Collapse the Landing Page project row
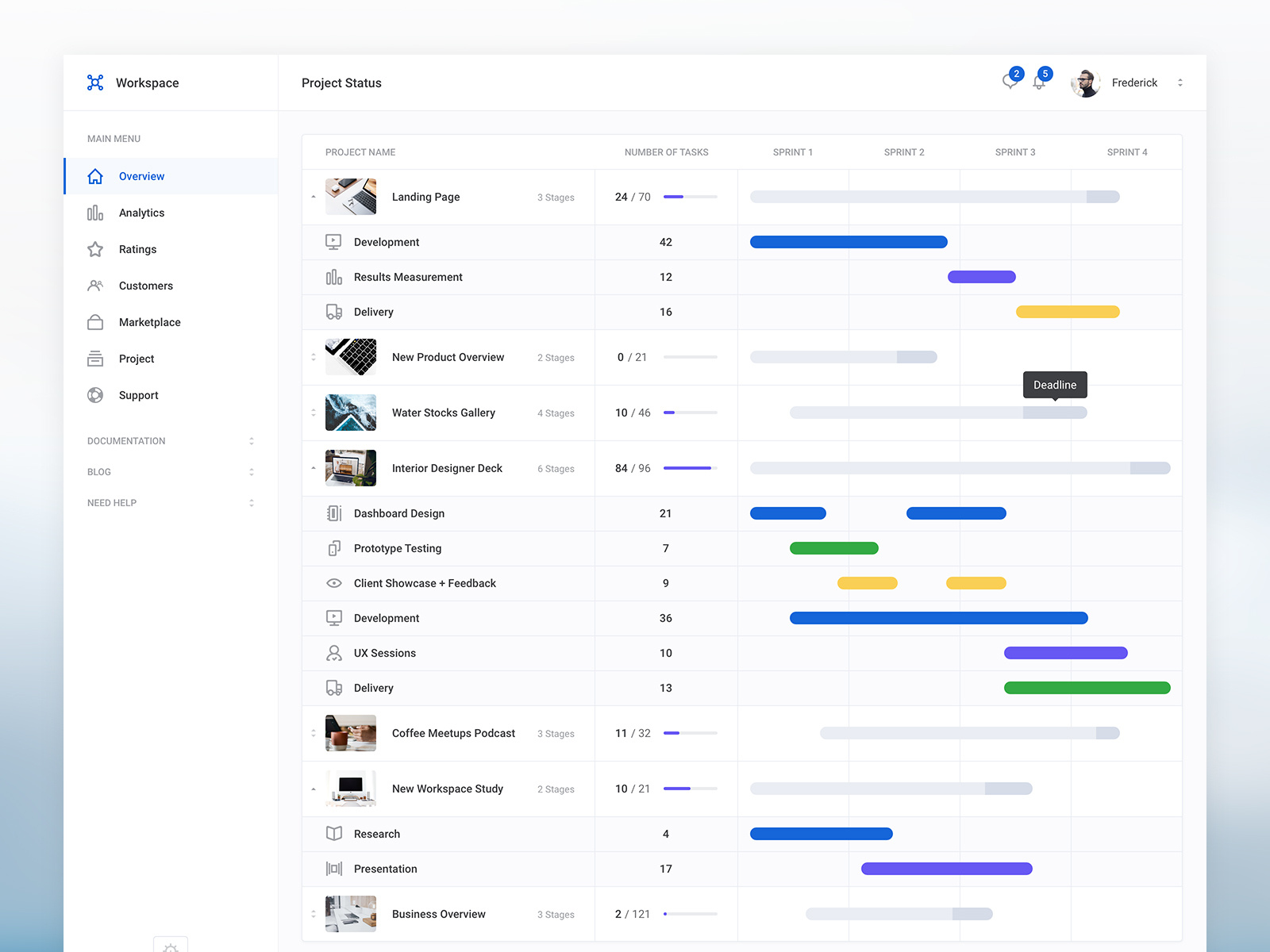The height and width of the screenshot is (952, 1270). pyautogui.click(x=314, y=197)
